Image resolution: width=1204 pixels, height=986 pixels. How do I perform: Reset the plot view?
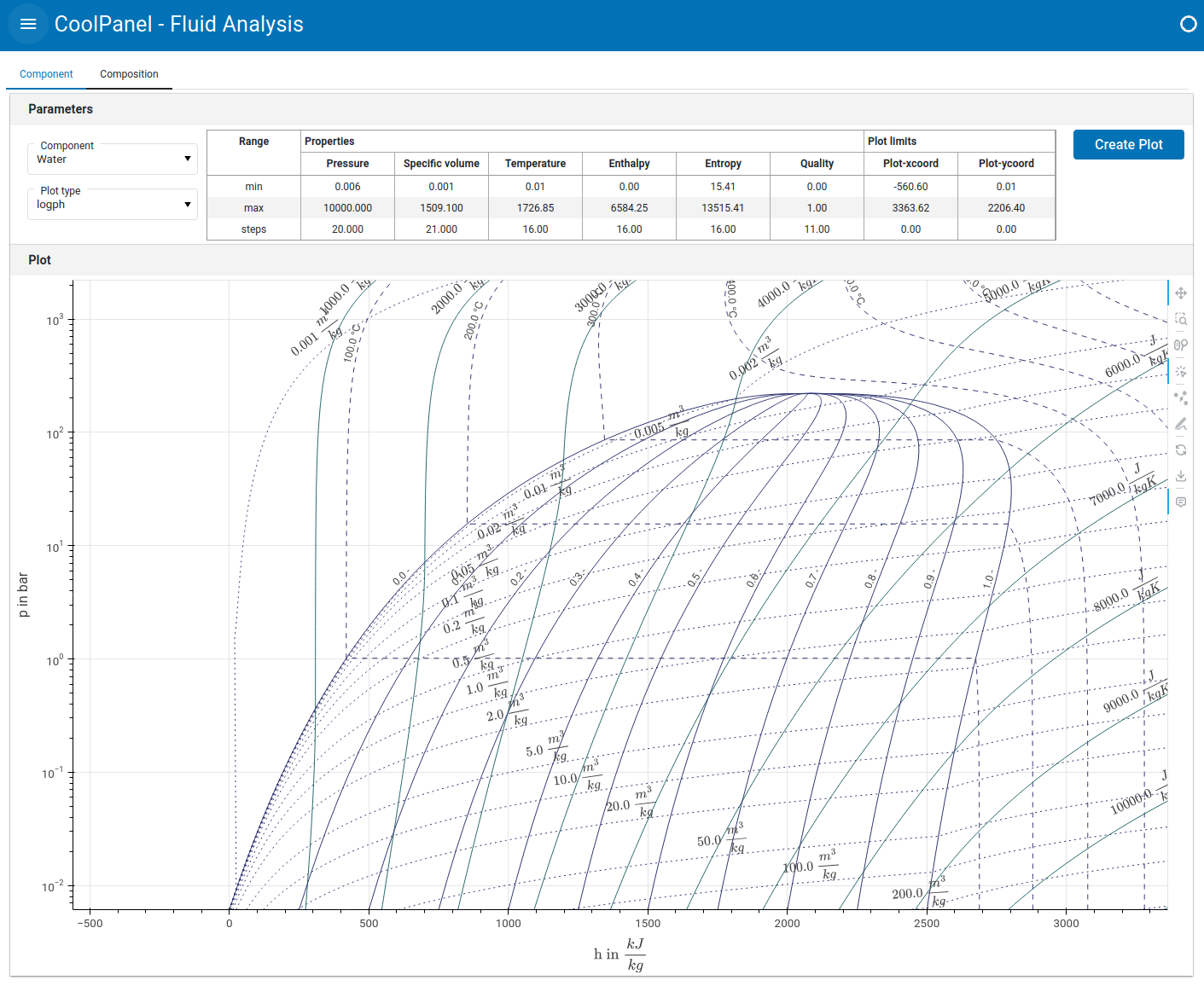[x=1181, y=449]
